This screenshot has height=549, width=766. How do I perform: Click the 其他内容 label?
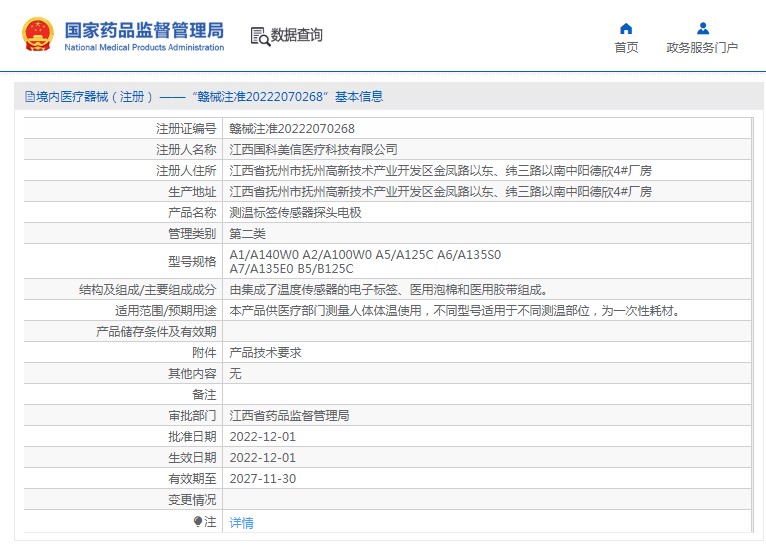[192, 374]
